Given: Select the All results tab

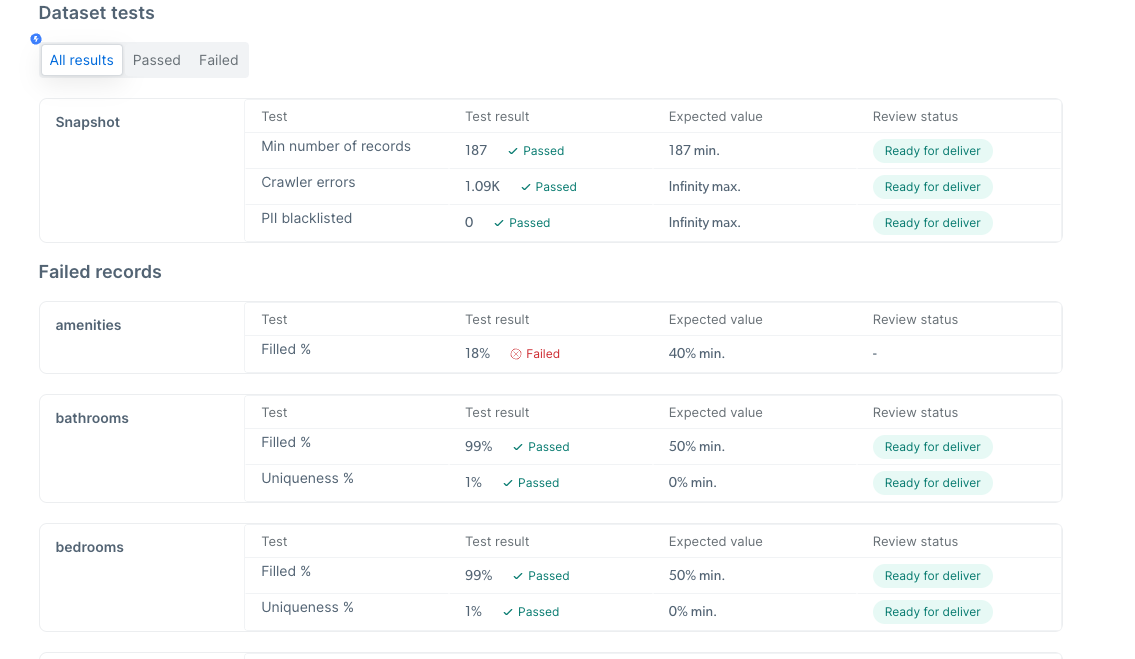Looking at the screenshot, I should point(81,59).
